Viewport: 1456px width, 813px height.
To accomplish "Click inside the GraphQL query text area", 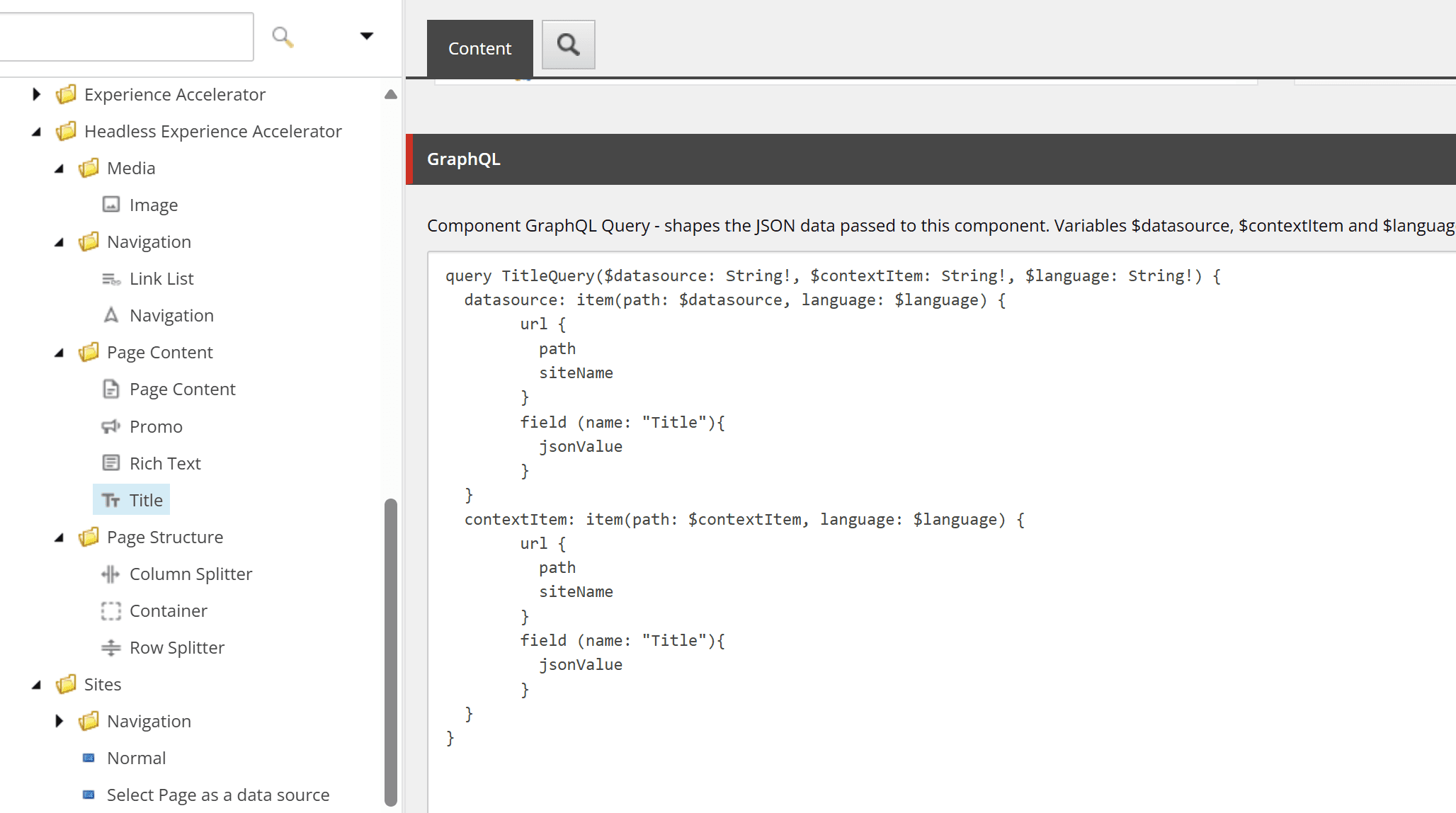I will coord(942,531).
